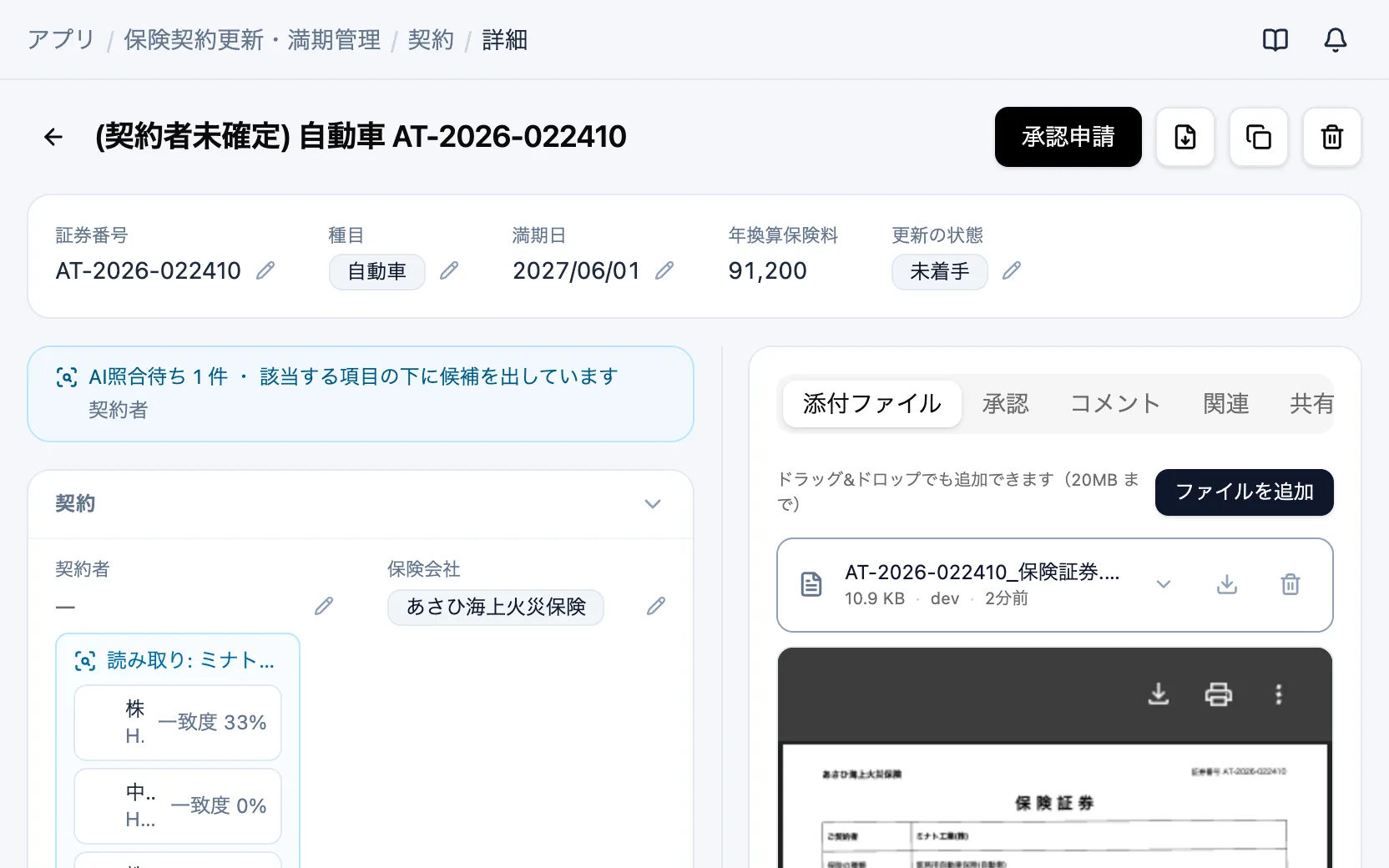Screen dimensions: 1389x868
Task: Edit the 満期日 pencil icon
Action: pos(664,270)
